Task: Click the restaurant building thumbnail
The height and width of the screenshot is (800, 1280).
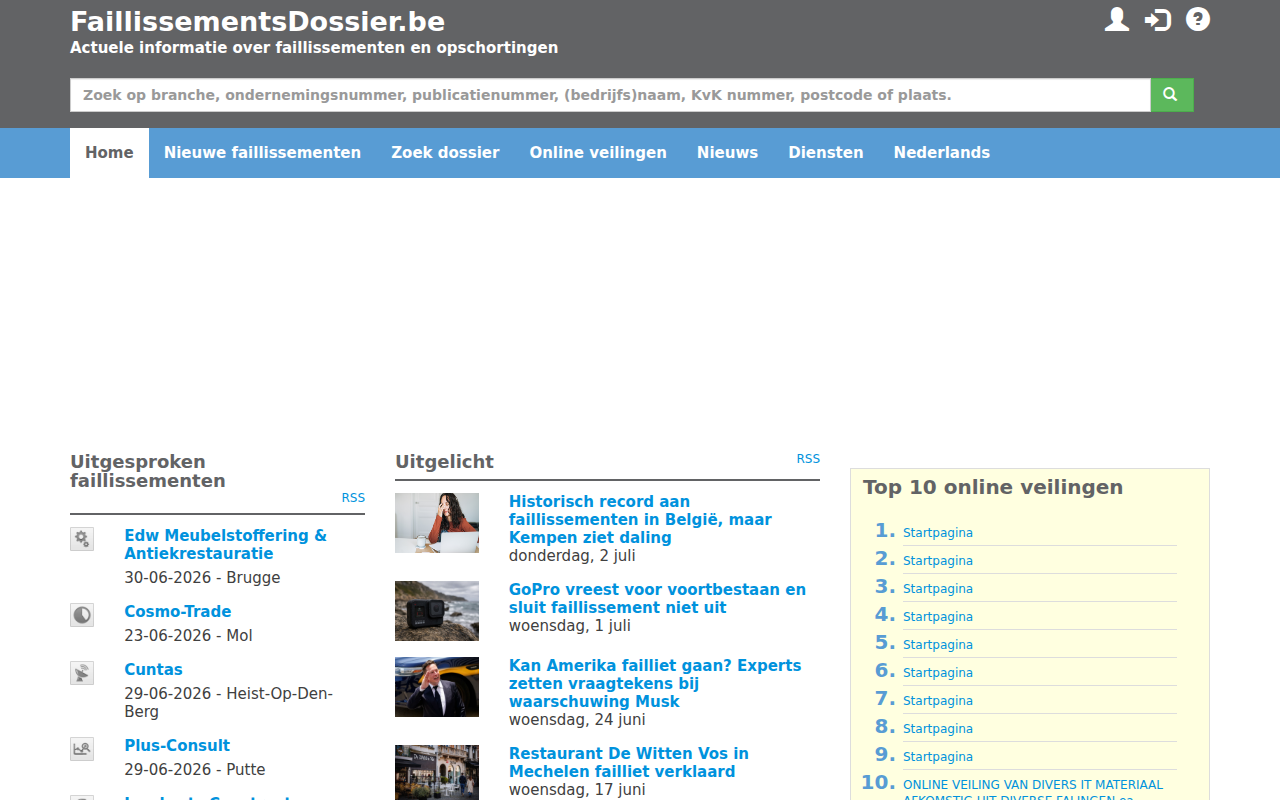Action: pos(437,772)
